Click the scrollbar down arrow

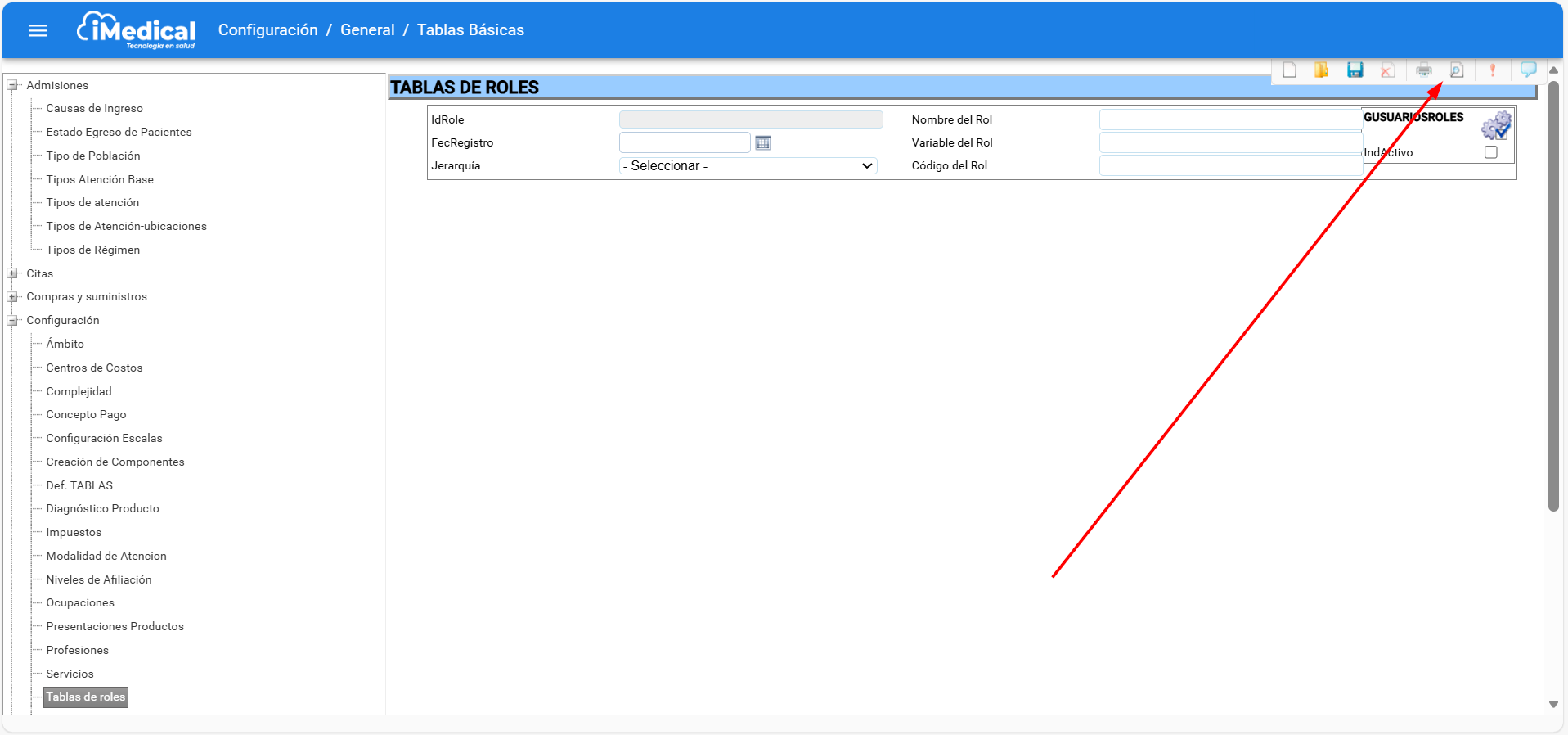(1553, 704)
